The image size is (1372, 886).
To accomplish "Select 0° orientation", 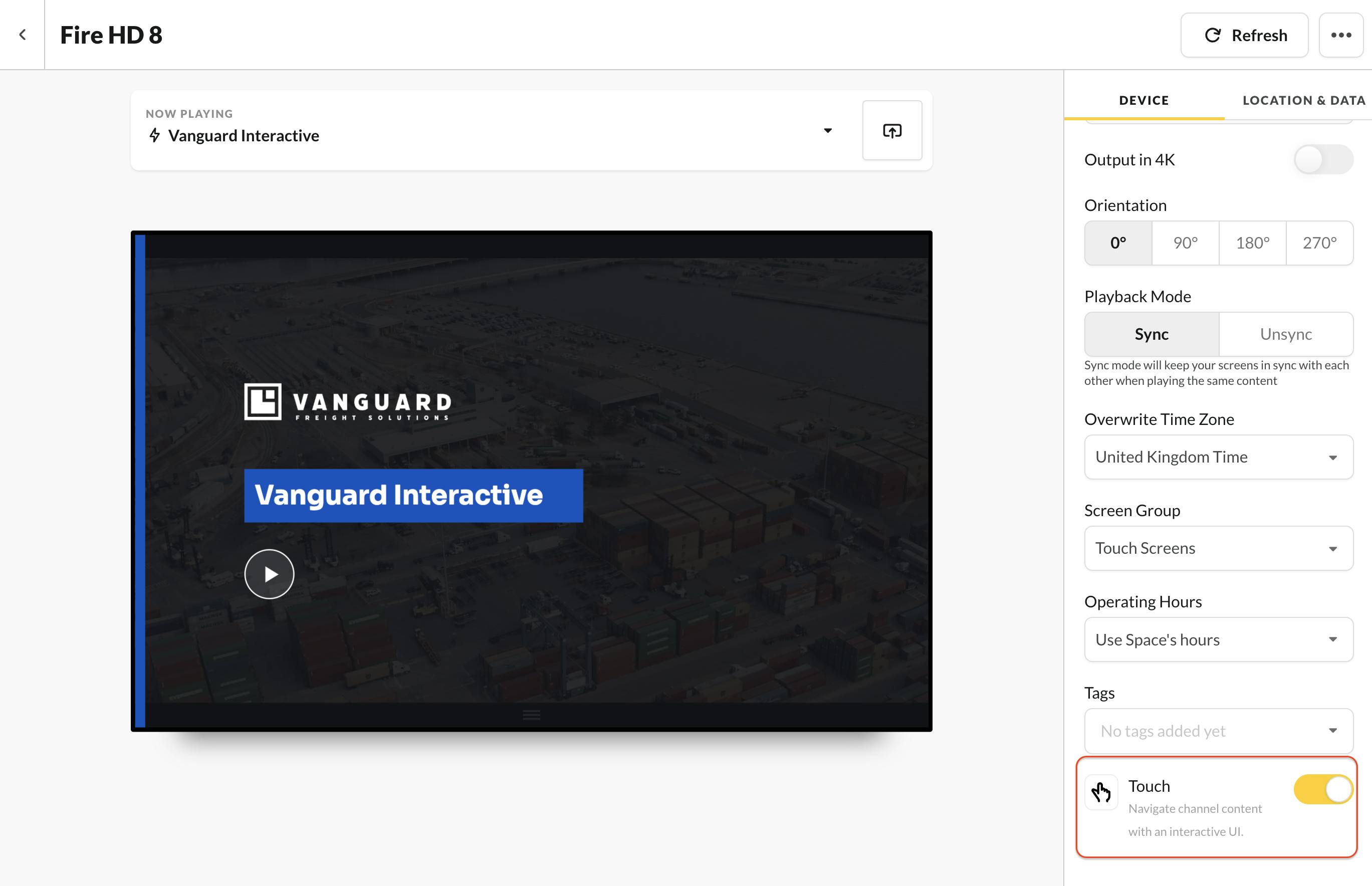I will (x=1118, y=243).
